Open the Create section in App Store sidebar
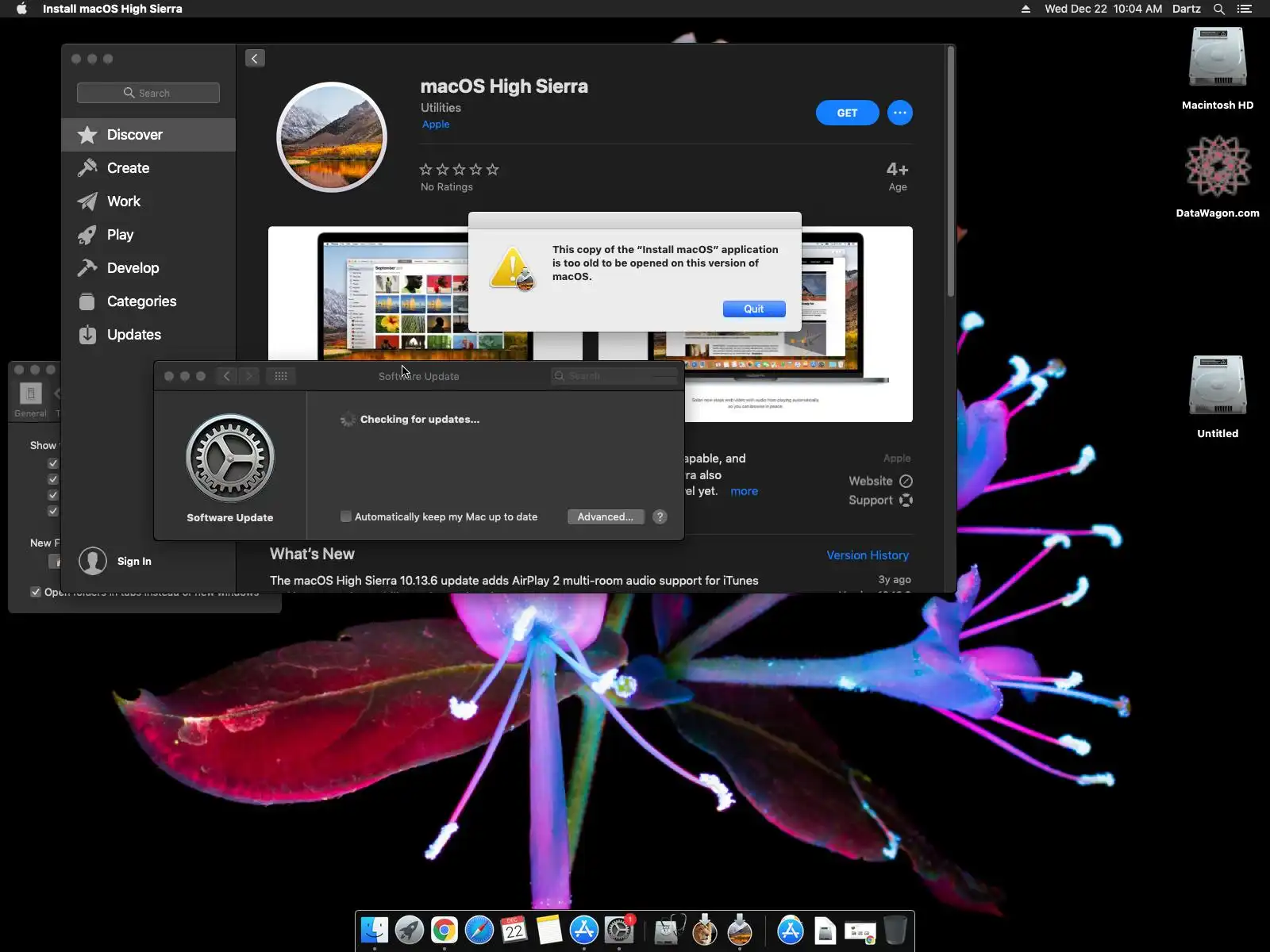1270x952 pixels. point(148,168)
